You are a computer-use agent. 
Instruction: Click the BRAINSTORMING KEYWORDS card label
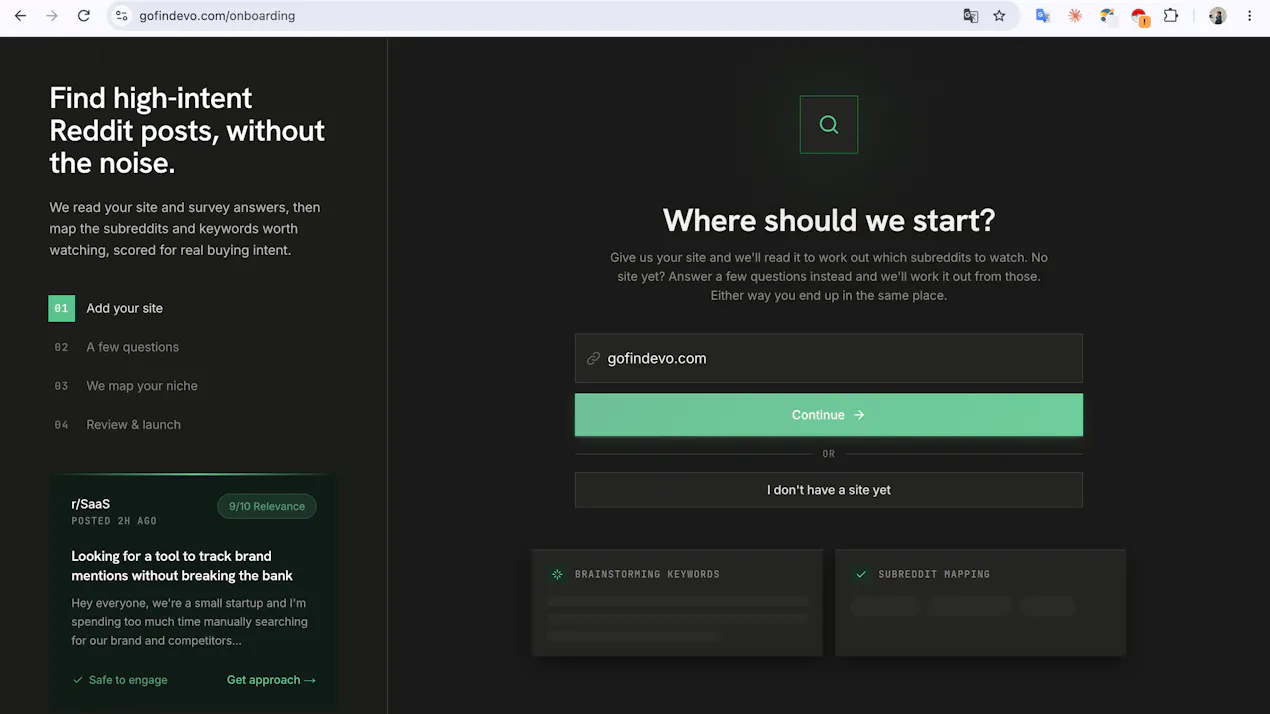(647, 574)
